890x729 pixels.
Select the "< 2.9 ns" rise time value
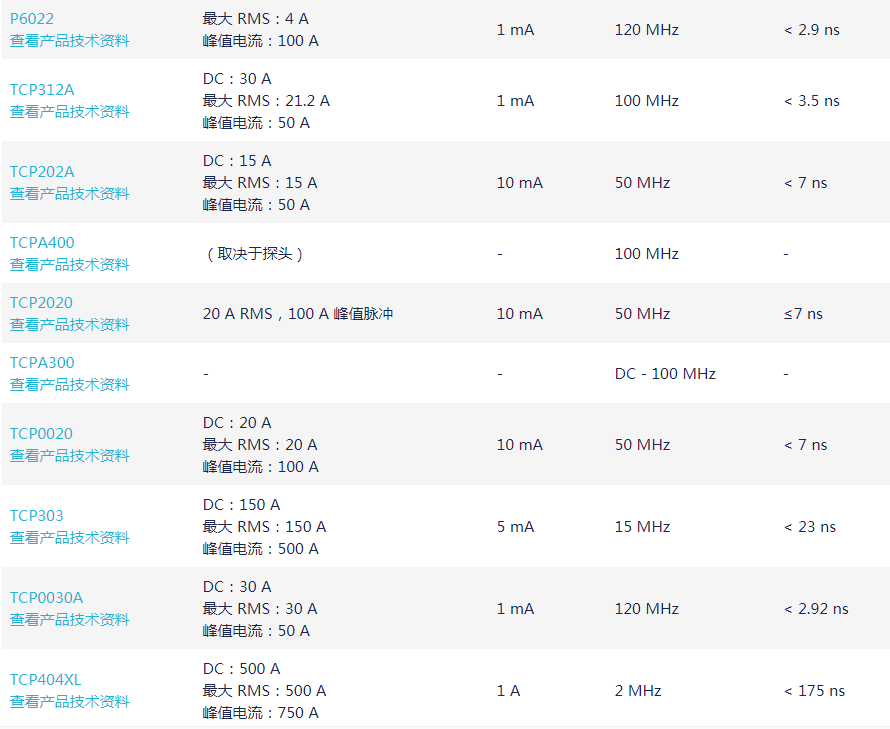click(x=812, y=30)
